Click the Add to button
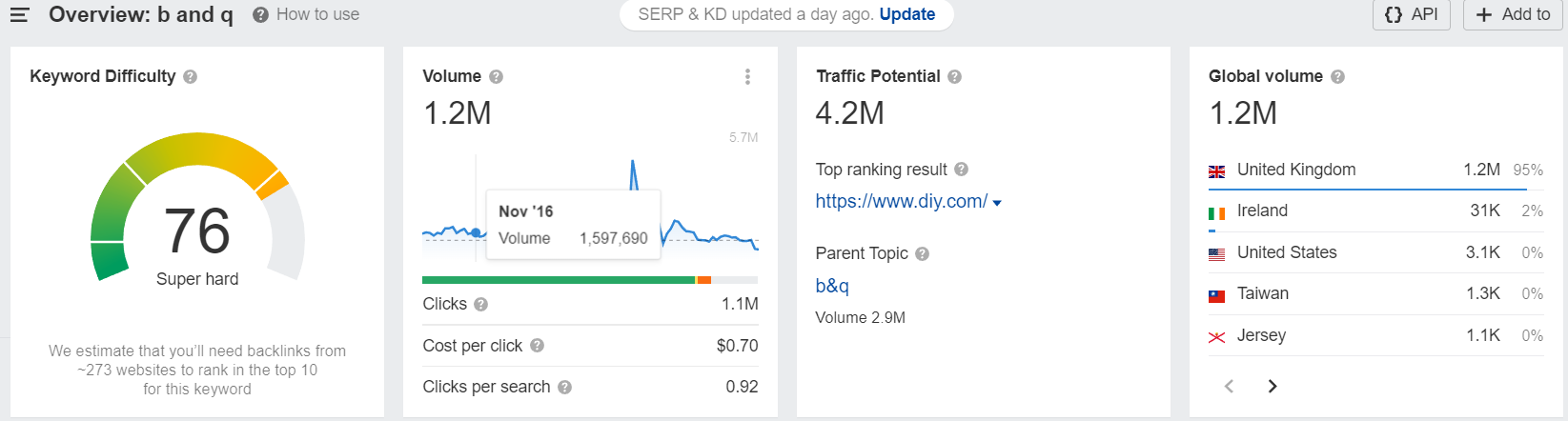Screen dimensions: 1568x421 point(1513,14)
